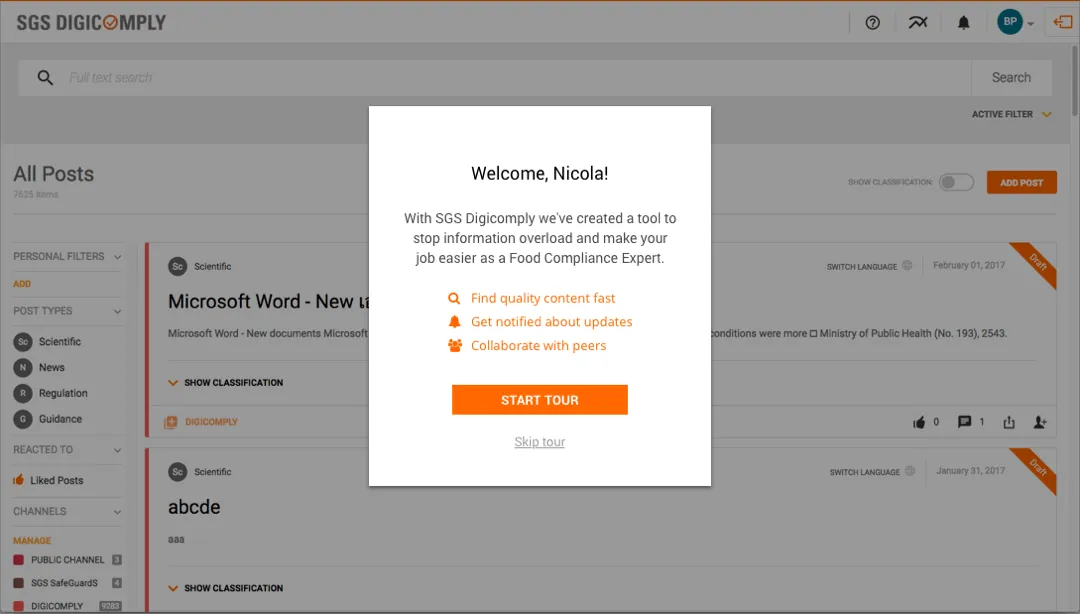Open comments icon on Microsoft Word post
1080x614 pixels.
(x=964, y=422)
